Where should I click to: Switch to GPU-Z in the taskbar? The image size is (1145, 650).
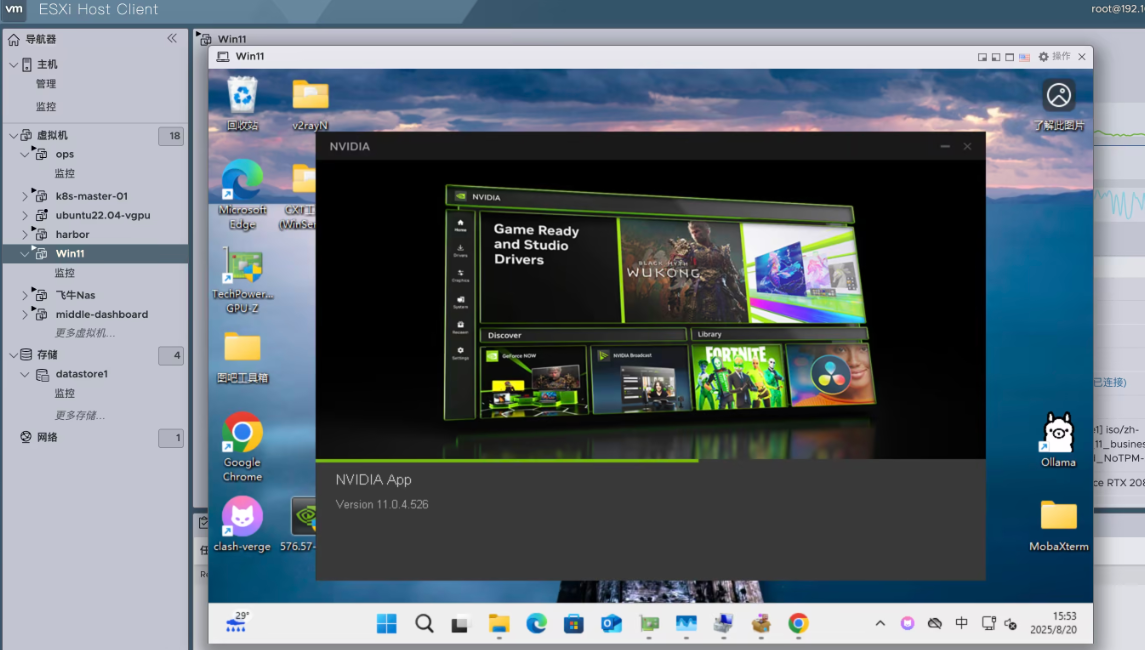tap(649, 624)
